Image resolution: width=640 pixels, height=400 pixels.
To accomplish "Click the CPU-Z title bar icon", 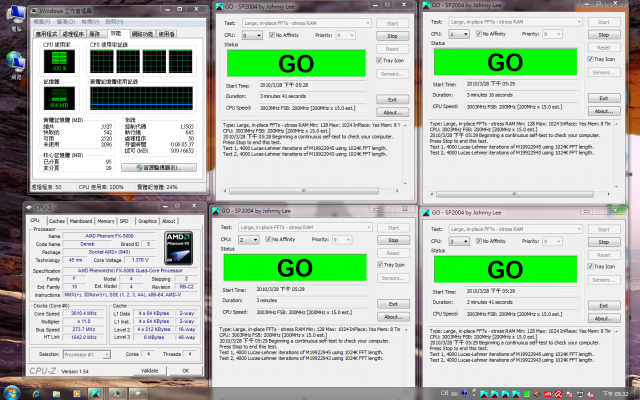I will tap(29, 208).
